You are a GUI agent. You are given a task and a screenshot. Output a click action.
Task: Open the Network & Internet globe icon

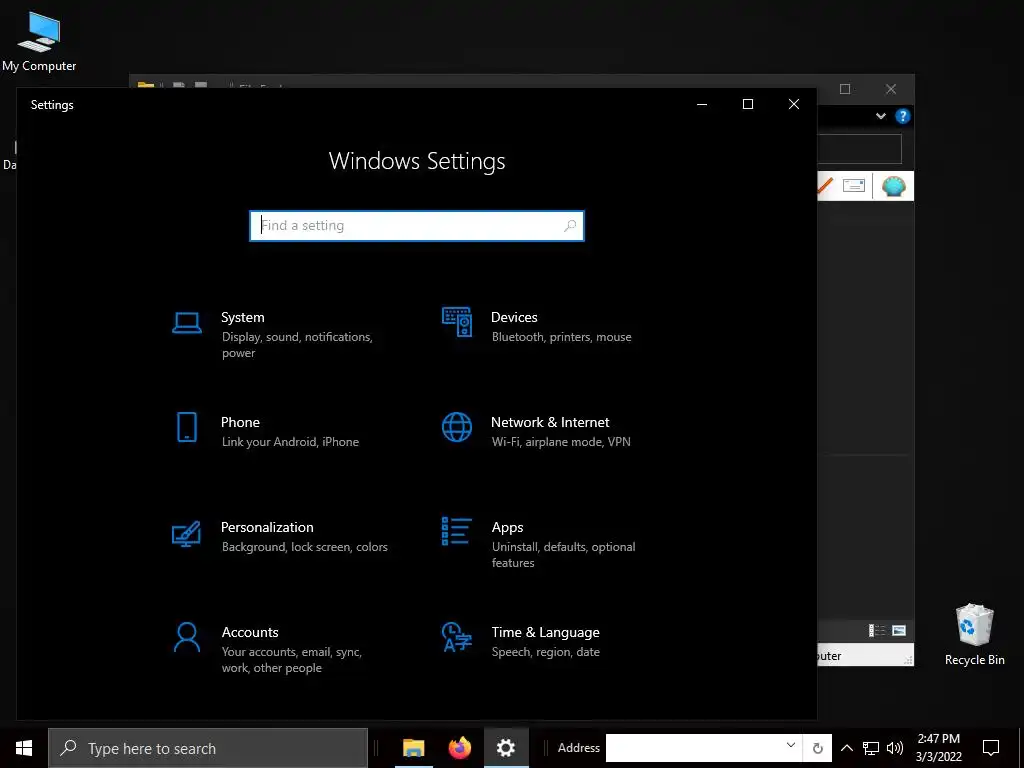[456, 427]
